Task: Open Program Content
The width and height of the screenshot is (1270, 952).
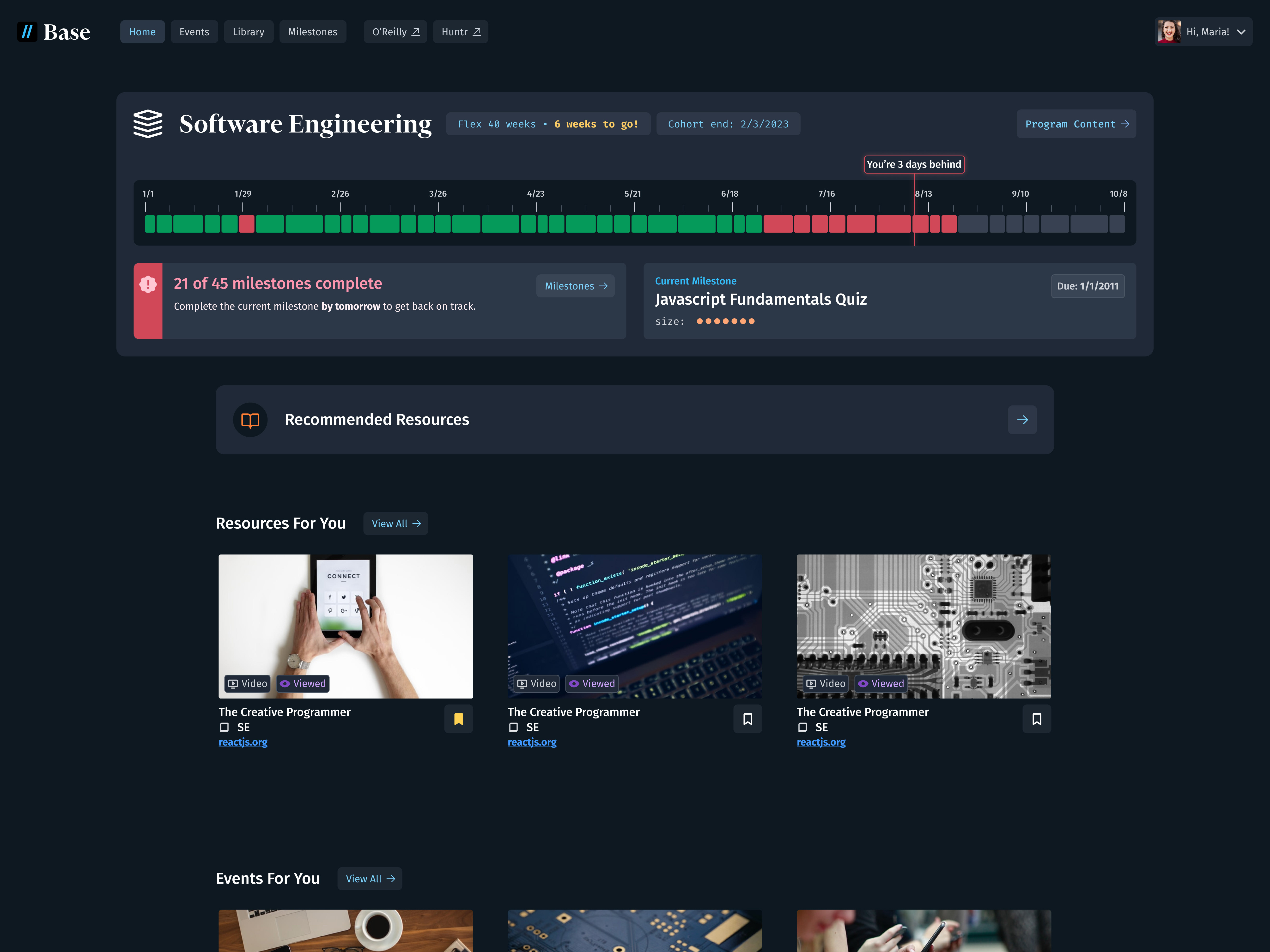Action: coord(1076,124)
